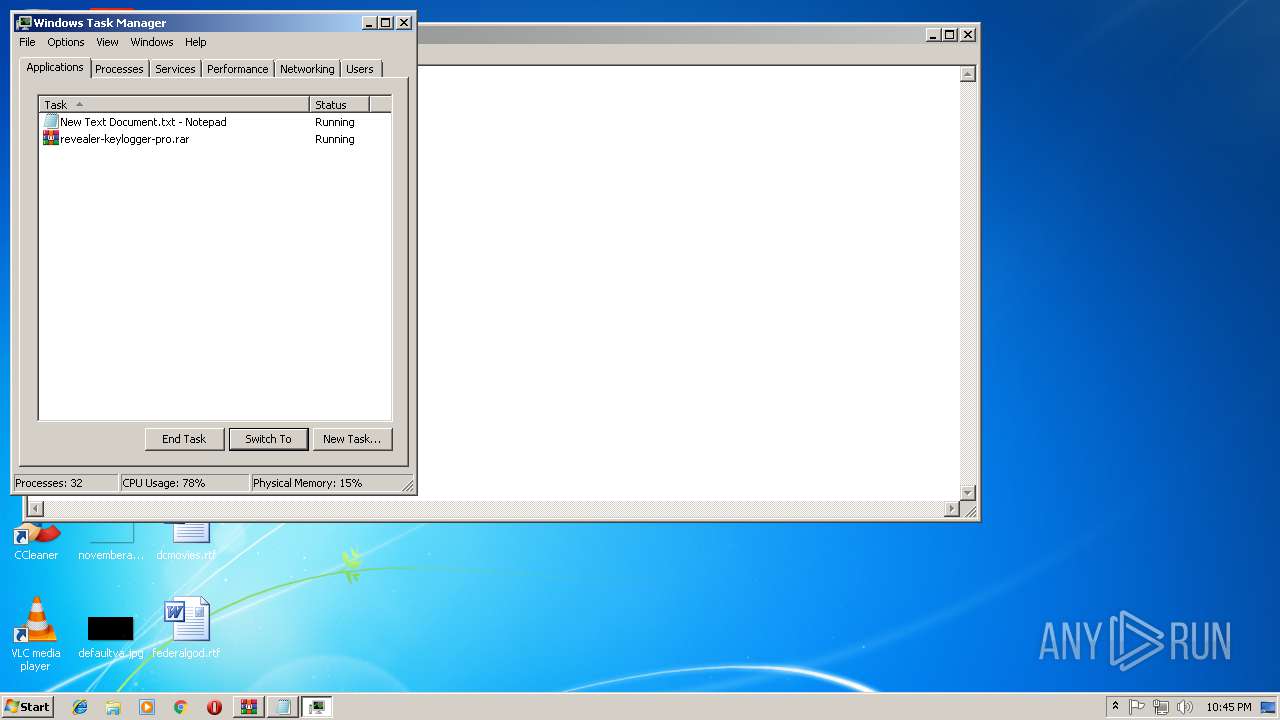Click the New Task... button
Image resolution: width=1280 pixels, height=720 pixels.
tap(352, 439)
